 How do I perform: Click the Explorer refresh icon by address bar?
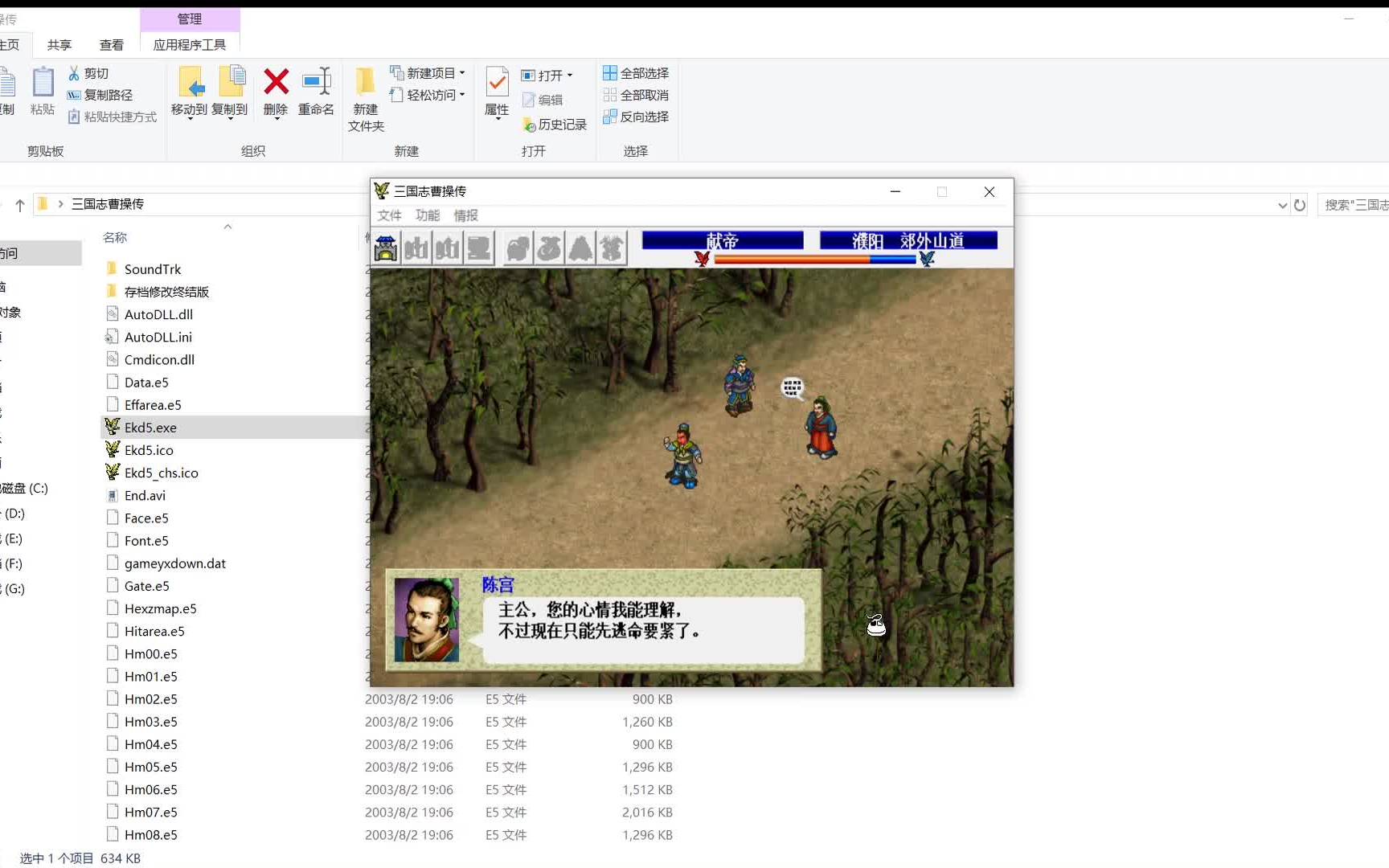coord(1299,205)
